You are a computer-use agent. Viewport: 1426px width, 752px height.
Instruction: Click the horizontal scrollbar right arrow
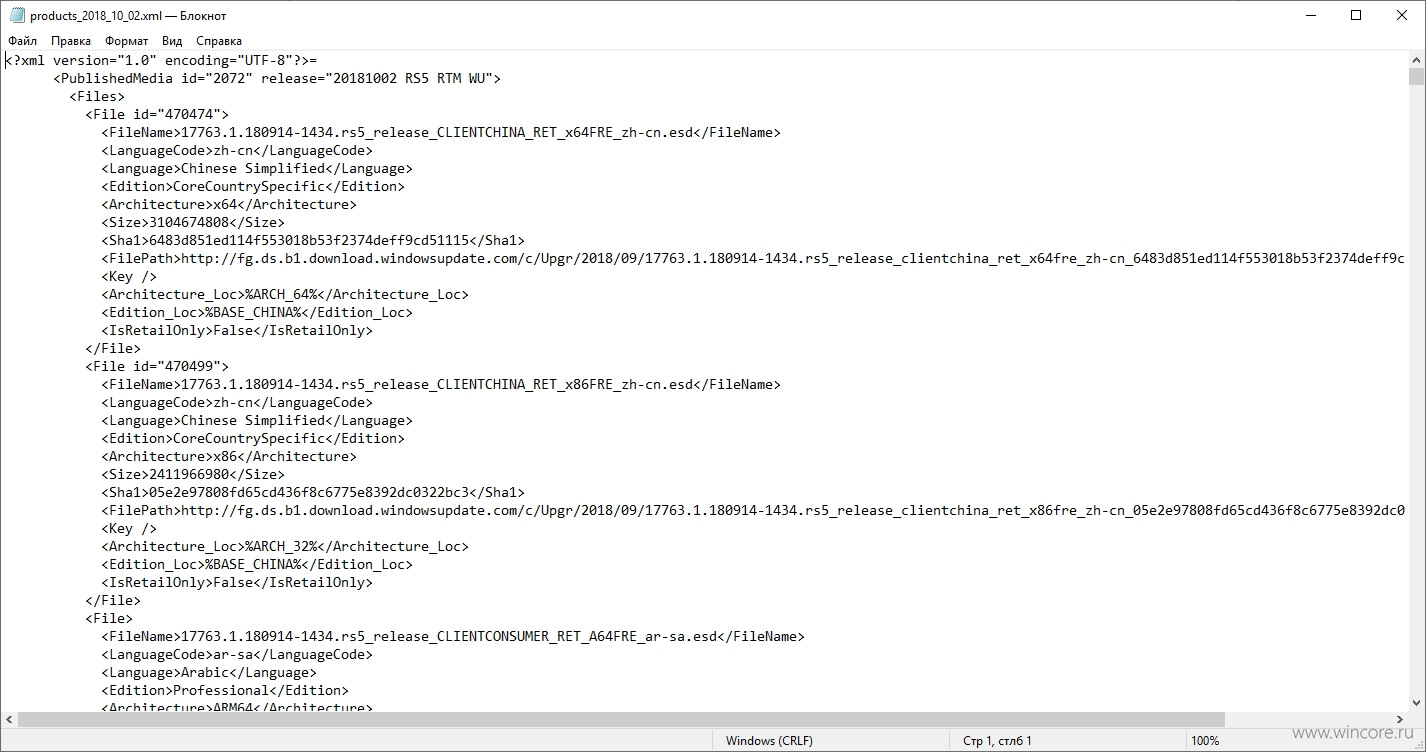click(x=1399, y=720)
